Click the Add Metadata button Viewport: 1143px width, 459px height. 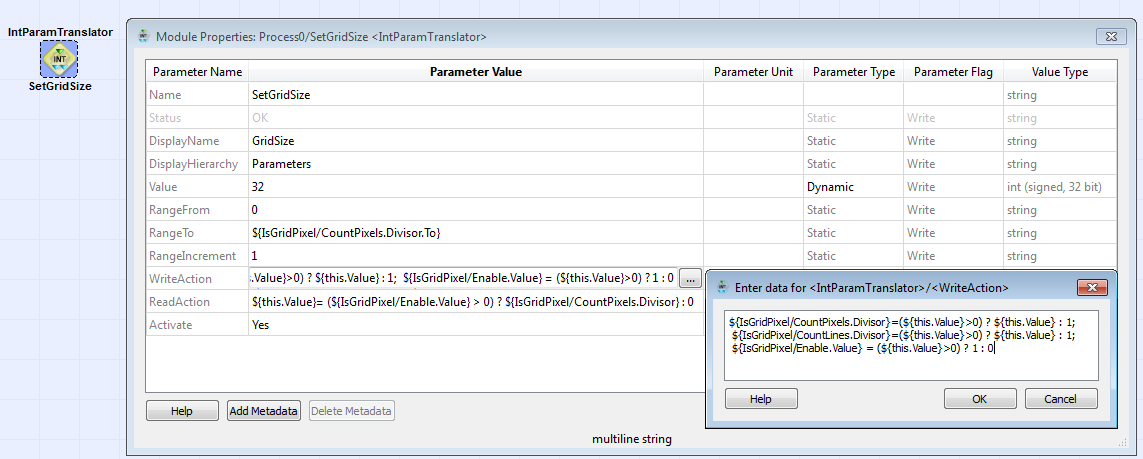click(x=263, y=411)
